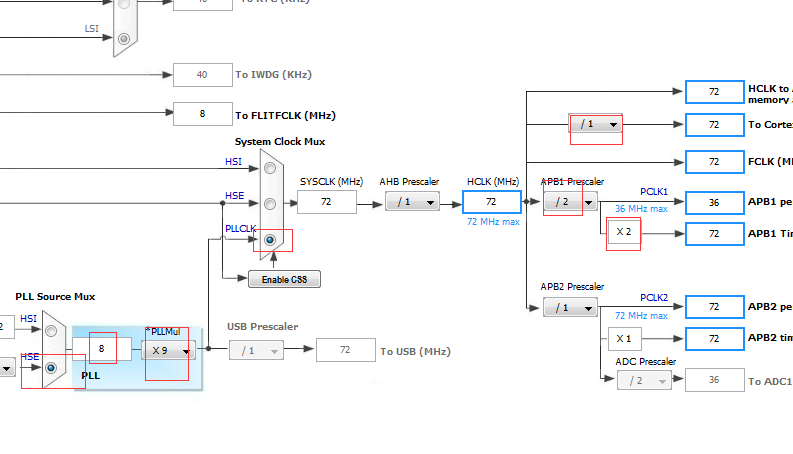793x454 pixels.
Task: Click the PCLK2 APB2 peripheral value 72
Action: [x=715, y=307]
